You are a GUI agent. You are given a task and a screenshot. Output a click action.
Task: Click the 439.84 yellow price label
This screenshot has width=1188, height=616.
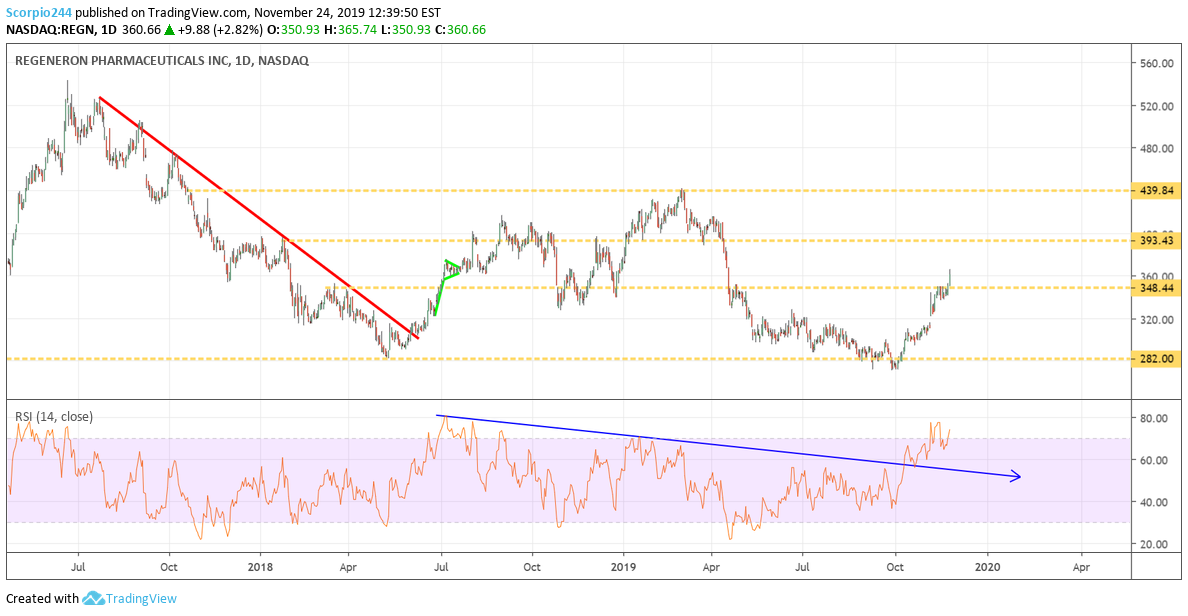pyautogui.click(x=1156, y=190)
